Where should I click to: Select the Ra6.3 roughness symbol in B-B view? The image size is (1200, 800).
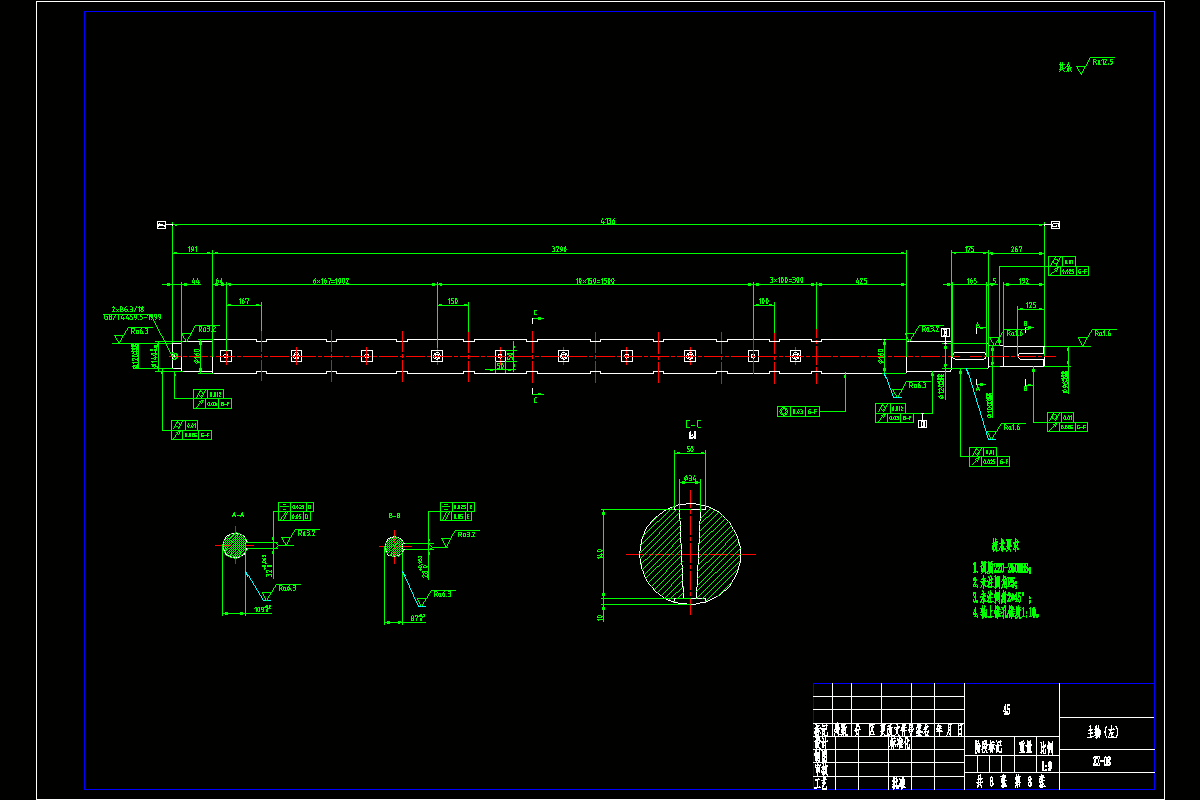[436, 597]
